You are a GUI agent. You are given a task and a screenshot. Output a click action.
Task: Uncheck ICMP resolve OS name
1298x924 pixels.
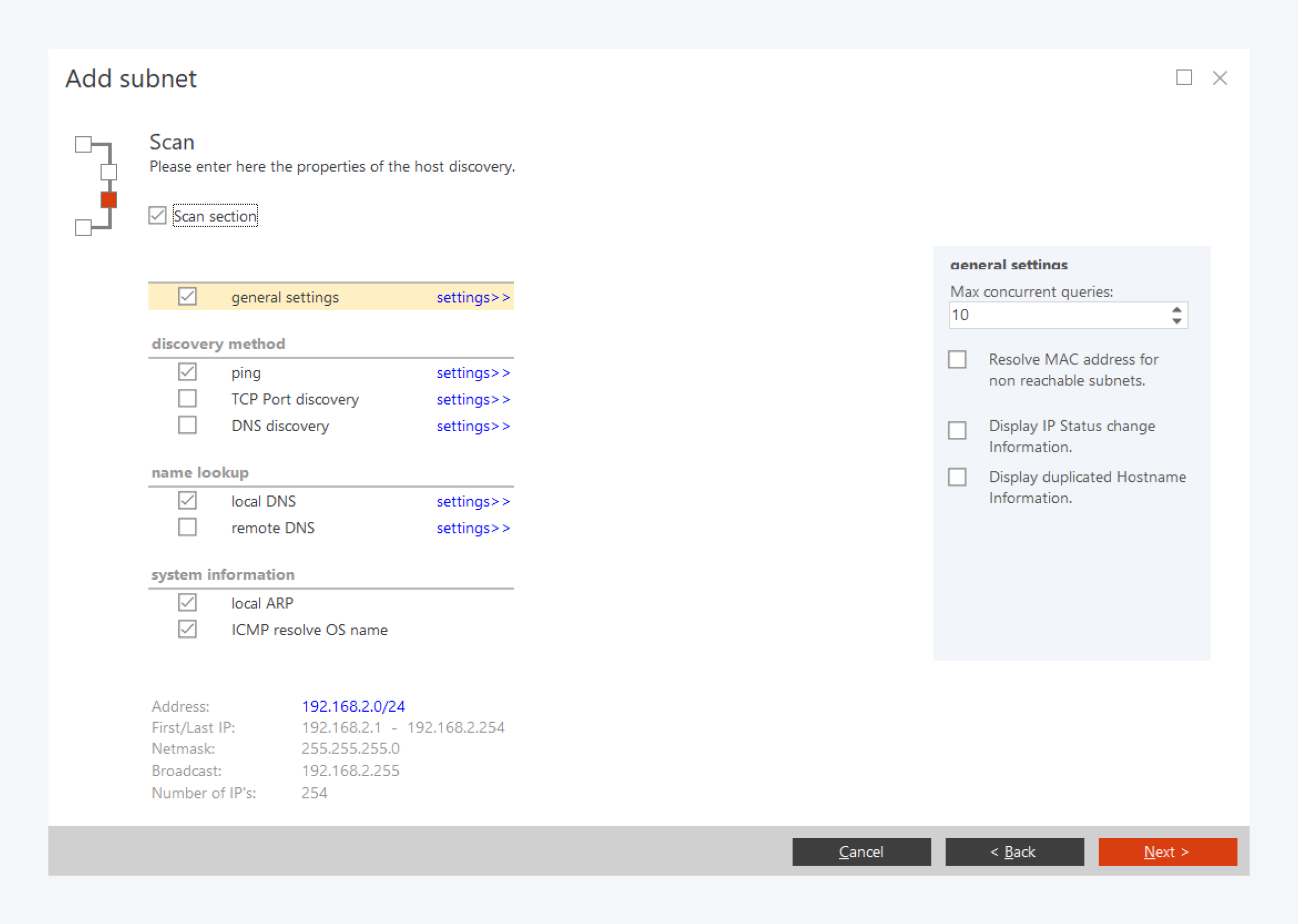click(187, 629)
